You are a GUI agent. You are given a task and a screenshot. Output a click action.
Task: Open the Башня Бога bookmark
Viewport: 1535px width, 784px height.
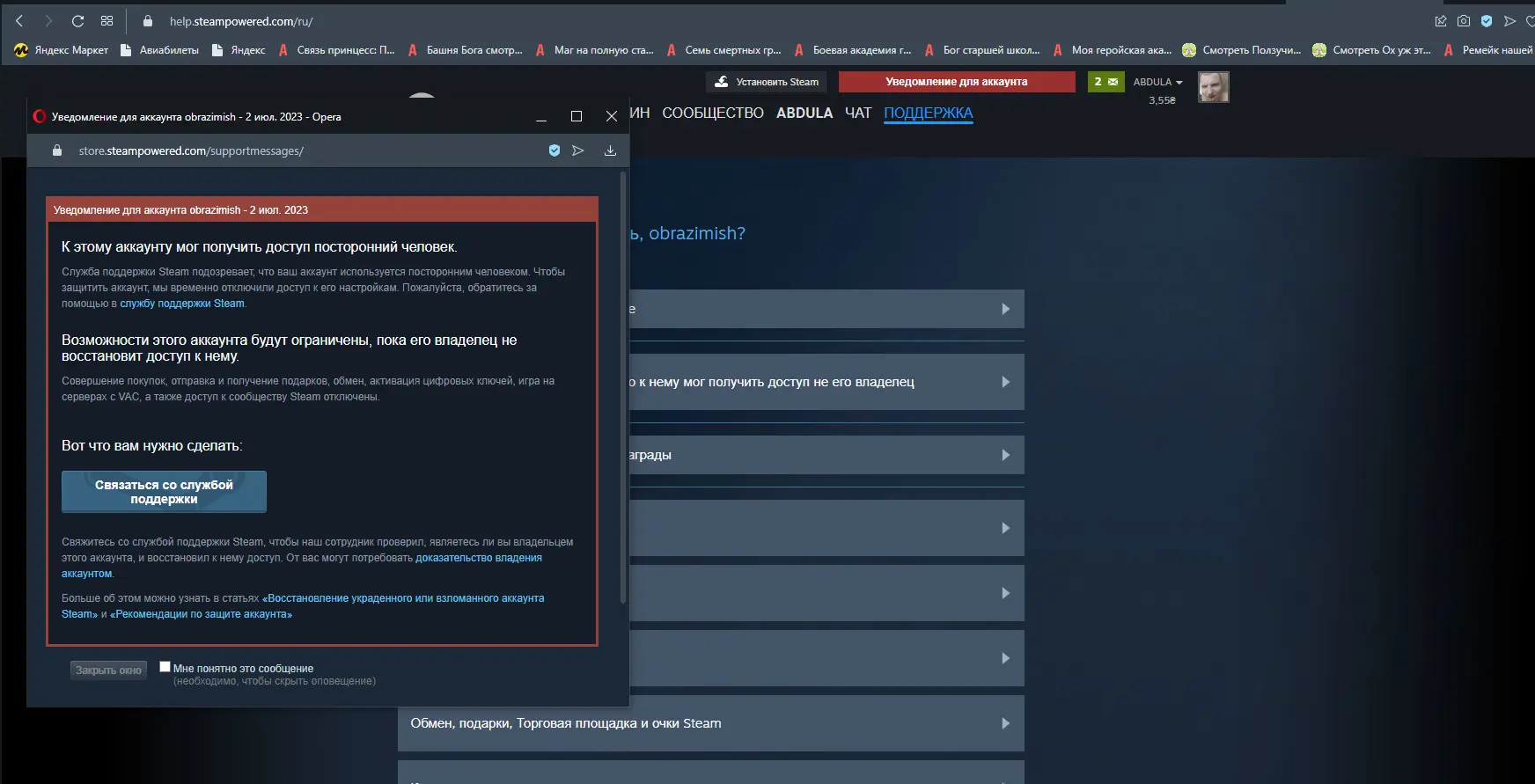click(x=465, y=50)
